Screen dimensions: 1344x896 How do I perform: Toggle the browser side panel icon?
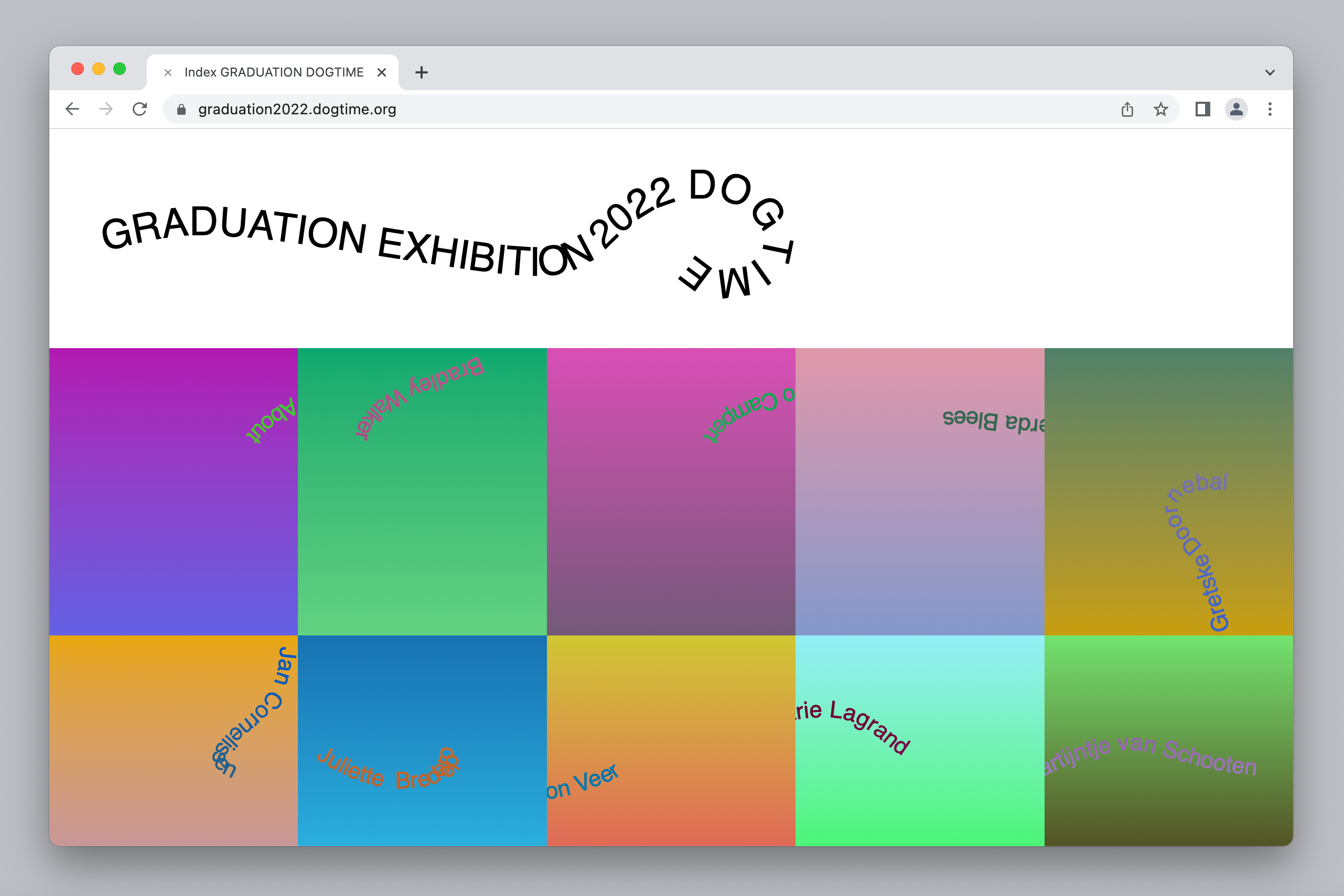point(1202,109)
